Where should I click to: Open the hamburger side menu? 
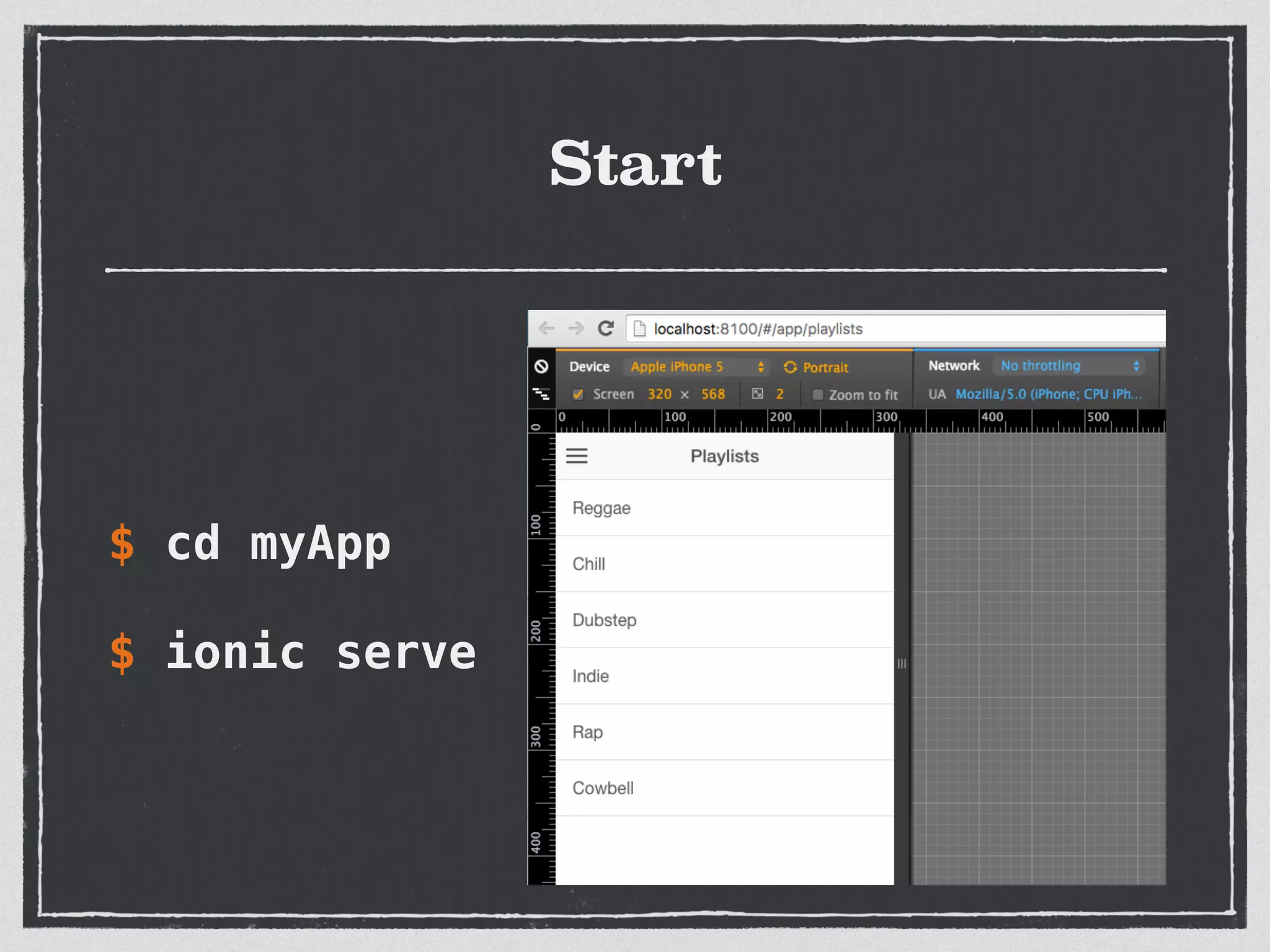point(577,456)
